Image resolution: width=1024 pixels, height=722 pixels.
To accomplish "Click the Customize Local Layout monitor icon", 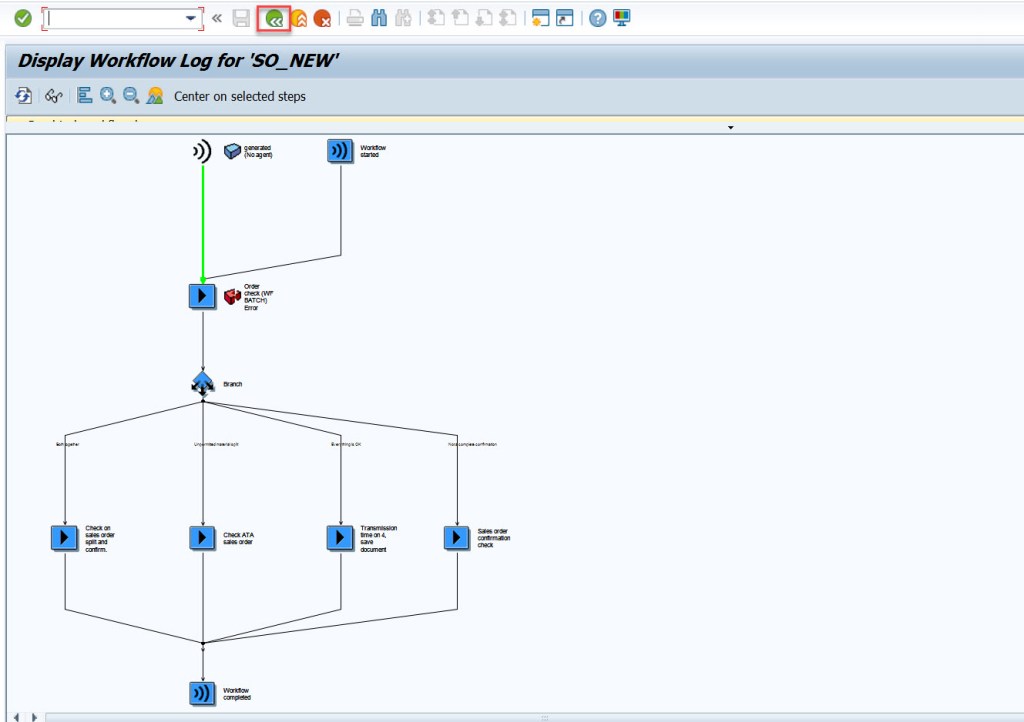I will 620,16.
